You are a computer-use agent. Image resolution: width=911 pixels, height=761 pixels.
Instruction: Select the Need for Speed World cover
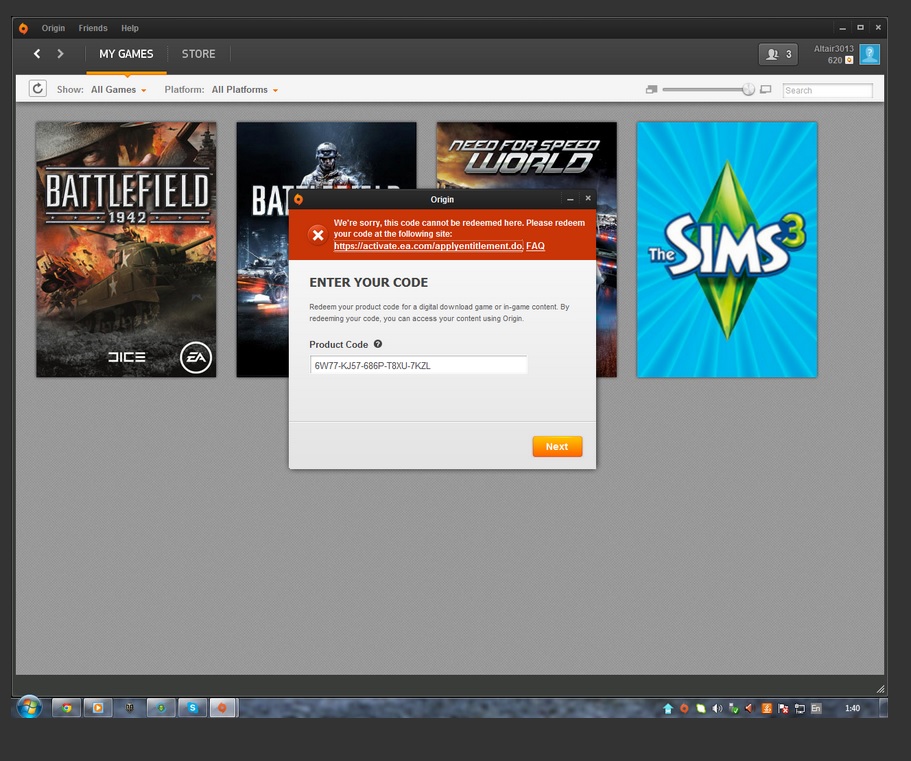pos(526,155)
